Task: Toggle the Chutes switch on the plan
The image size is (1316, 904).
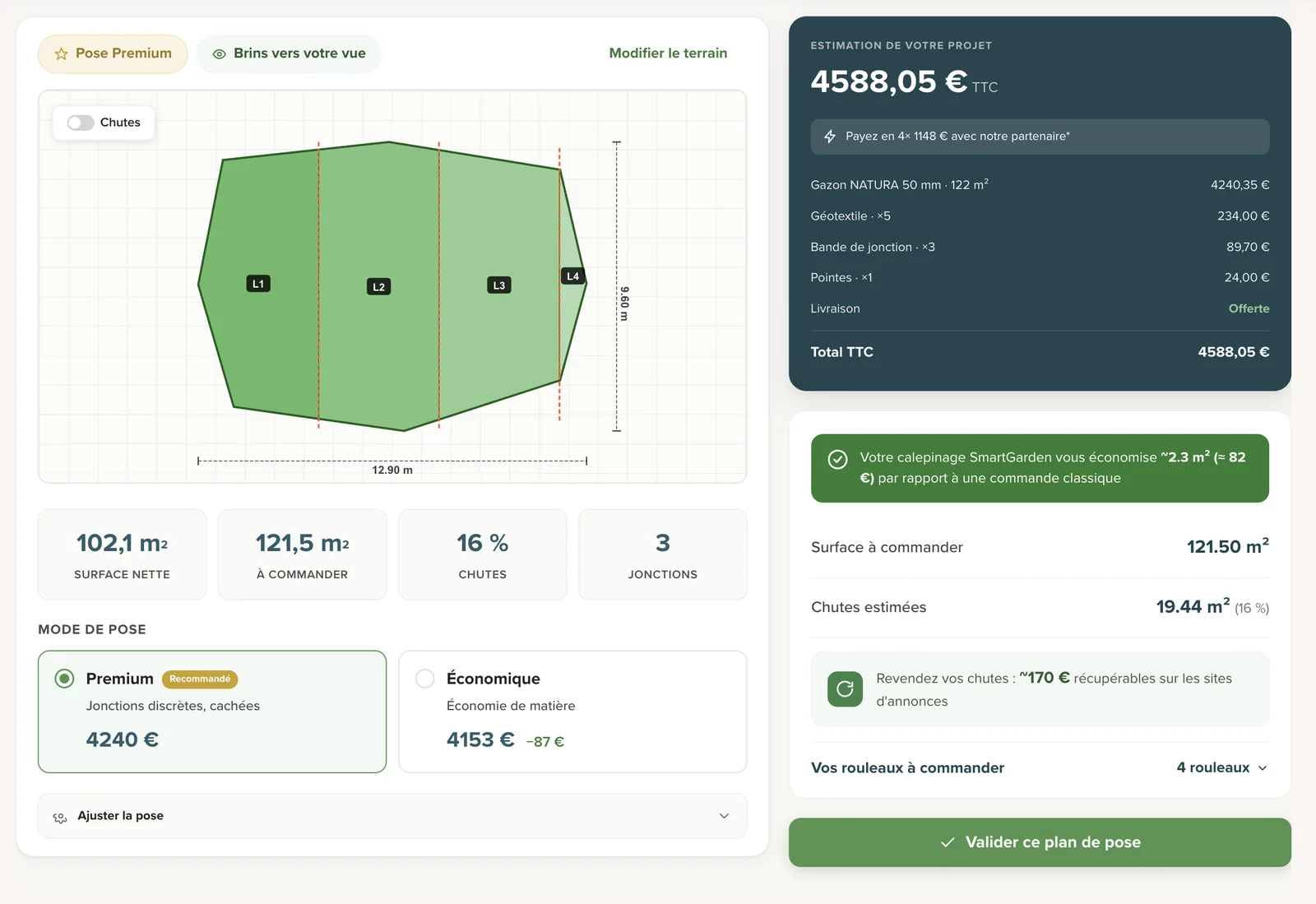Action: click(81, 123)
